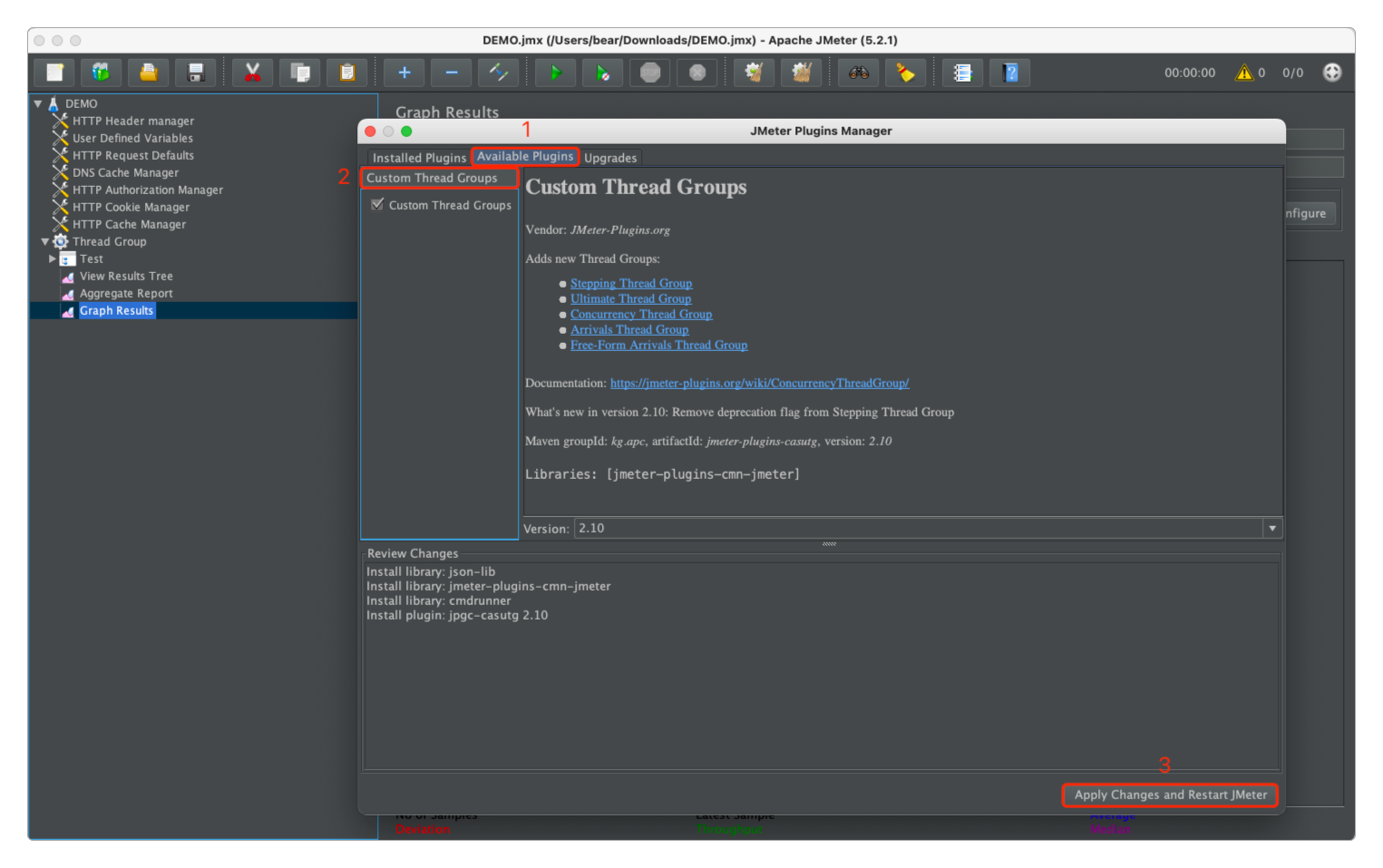Open the Version 2.10 dropdown
This screenshot has height=868, width=1383.
pos(1272,528)
